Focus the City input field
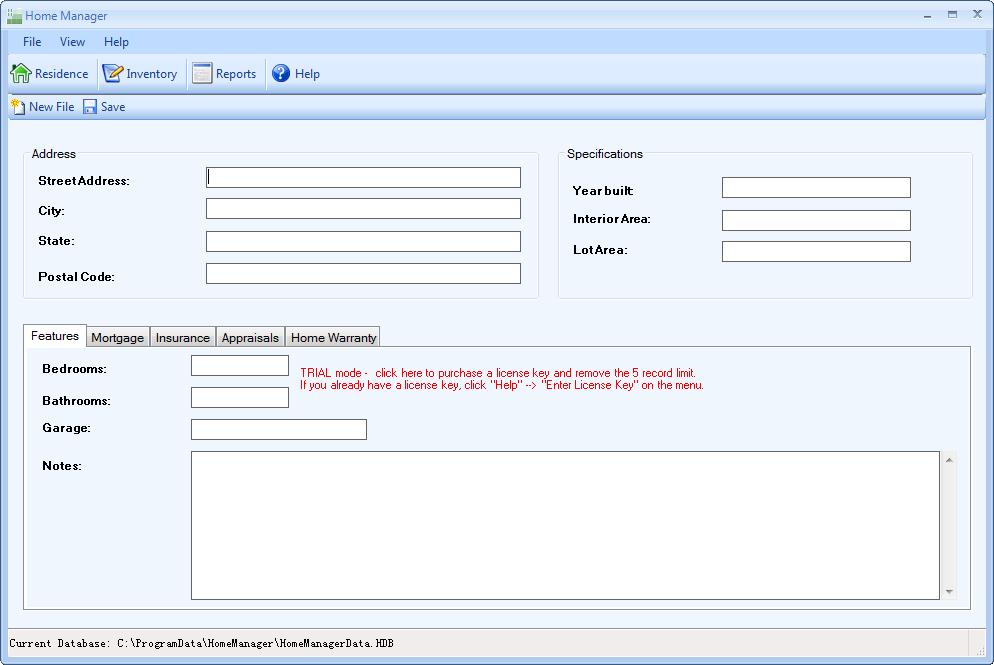Viewport: 994px width, 665px height. tap(363, 209)
